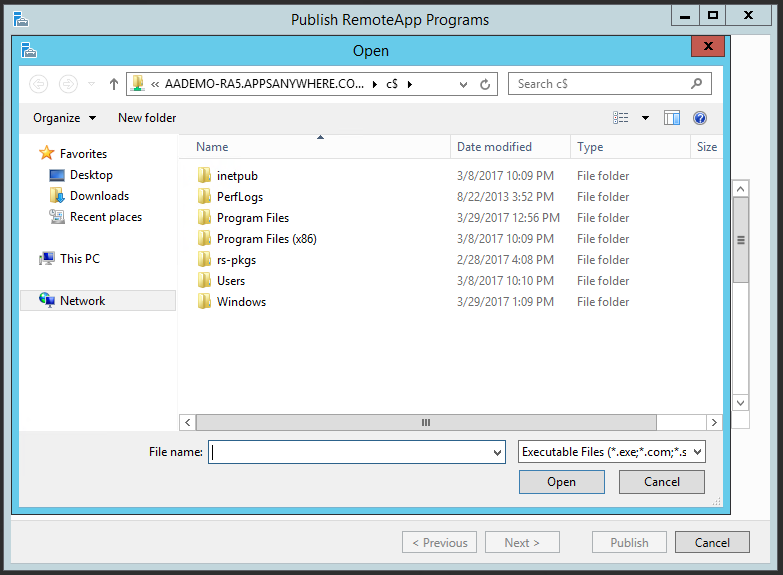Select the Windows folder icon

click(x=204, y=302)
